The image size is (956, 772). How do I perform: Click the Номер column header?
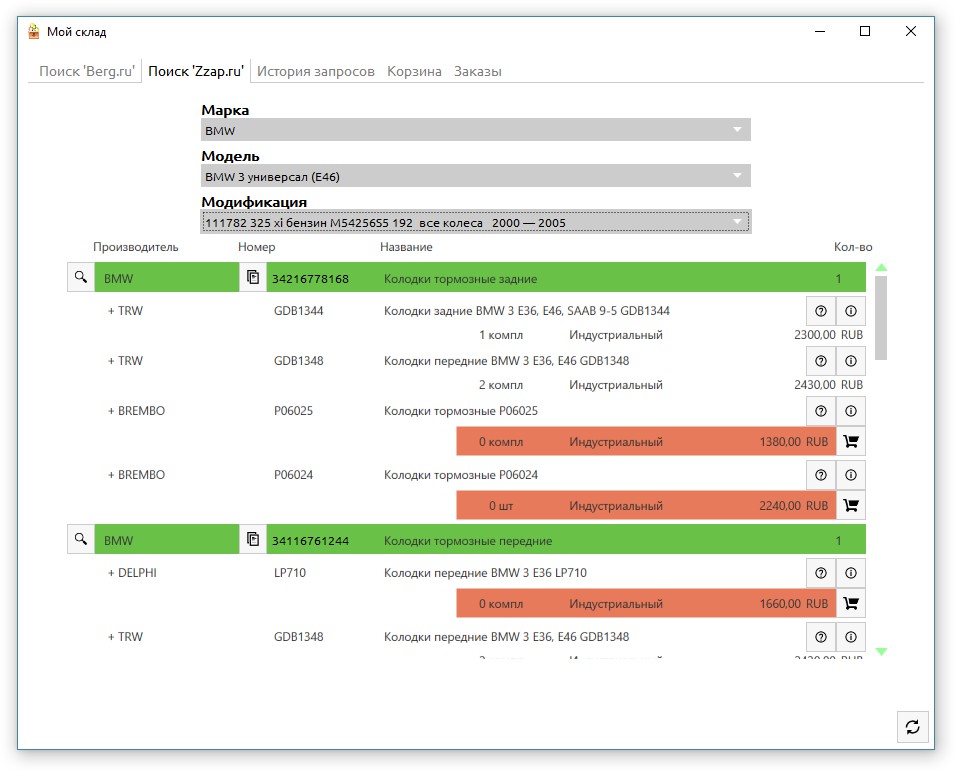click(x=257, y=247)
